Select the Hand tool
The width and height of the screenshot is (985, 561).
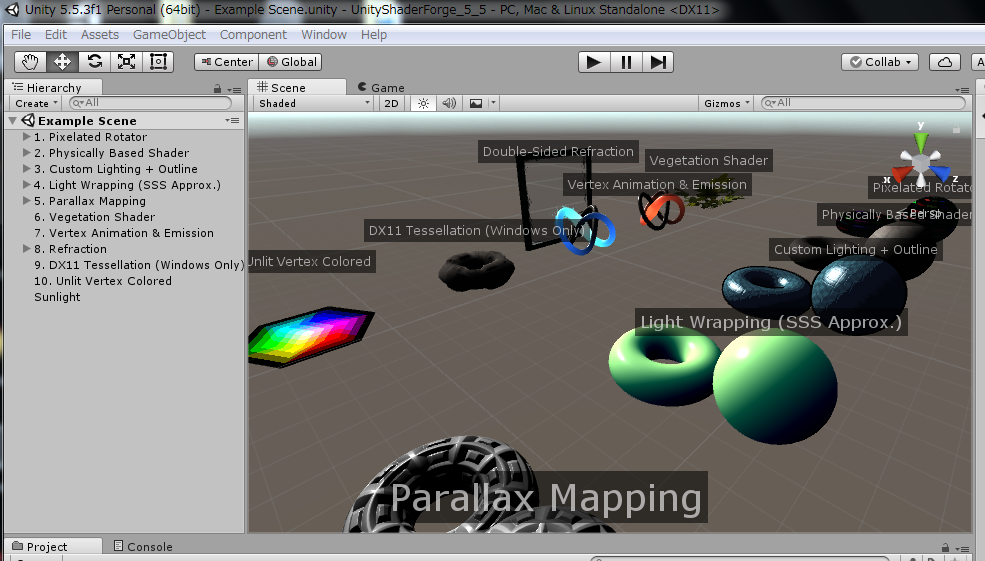tap(30, 62)
